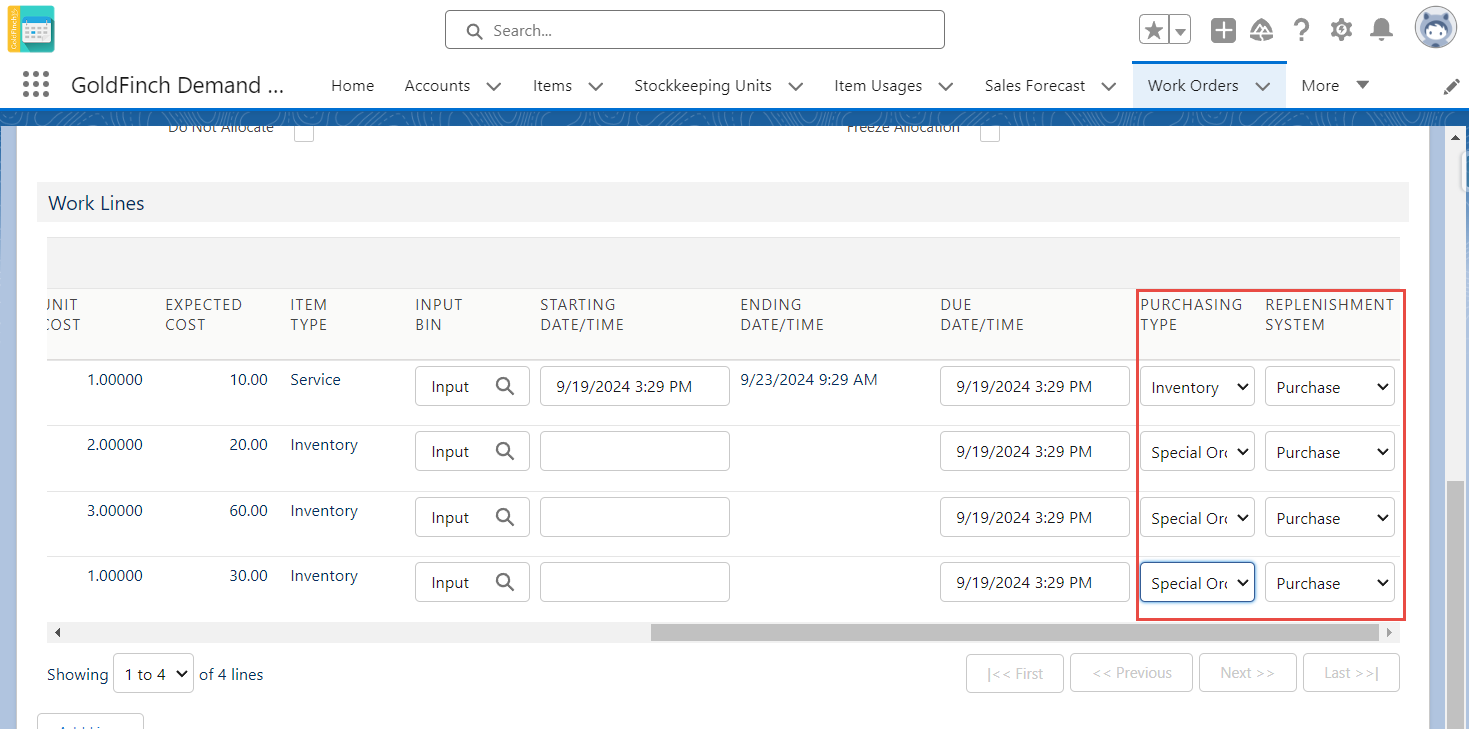Click the Purchasing Type column header
The width and height of the screenshot is (1469, 729).
pos(1191,314)
